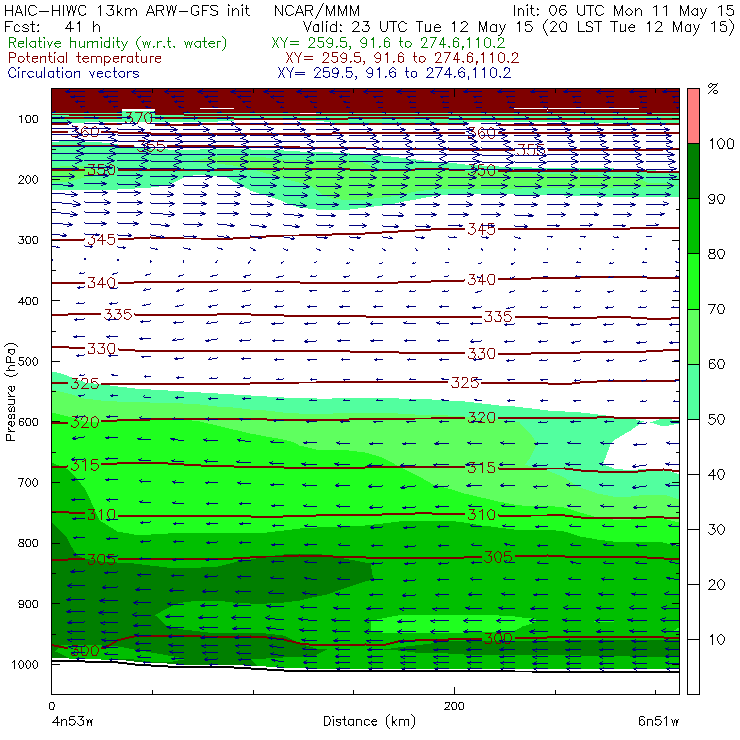Click the 'Fcst: 41 h' text

(x=52, y=26)
